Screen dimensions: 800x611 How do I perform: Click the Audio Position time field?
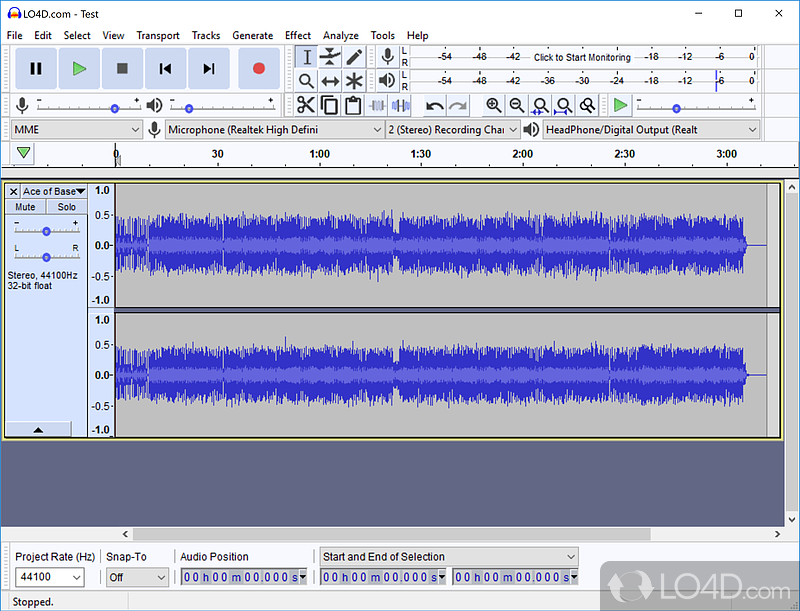tap(243, 577)
